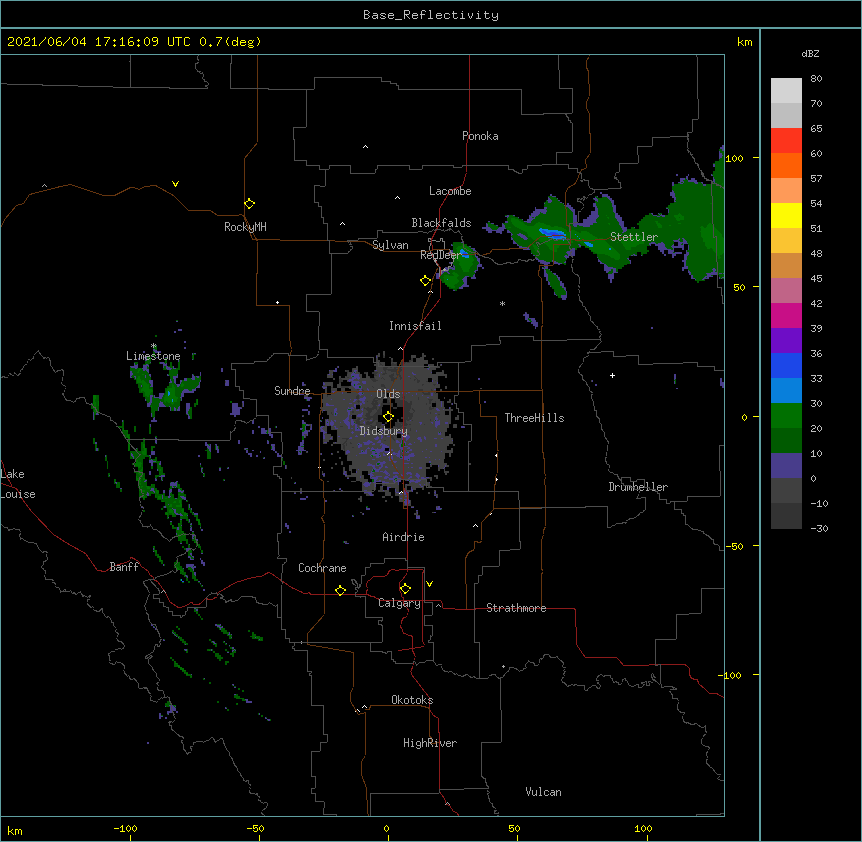The image size is (862, 842).
Task: Click the Okotoks label
Action: (x=412, y=700)
